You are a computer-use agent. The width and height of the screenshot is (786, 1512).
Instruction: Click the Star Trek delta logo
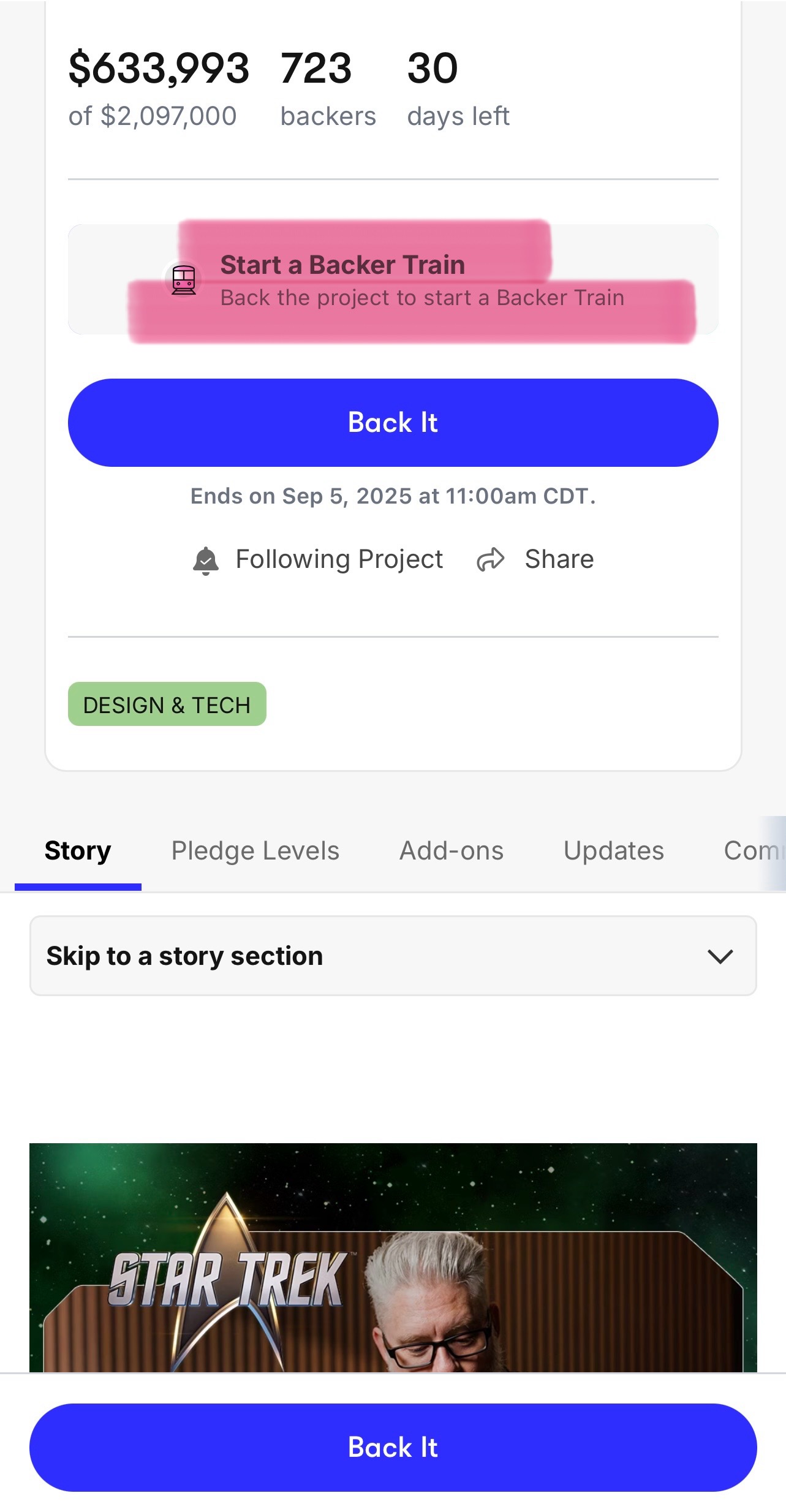(228, 1280)
